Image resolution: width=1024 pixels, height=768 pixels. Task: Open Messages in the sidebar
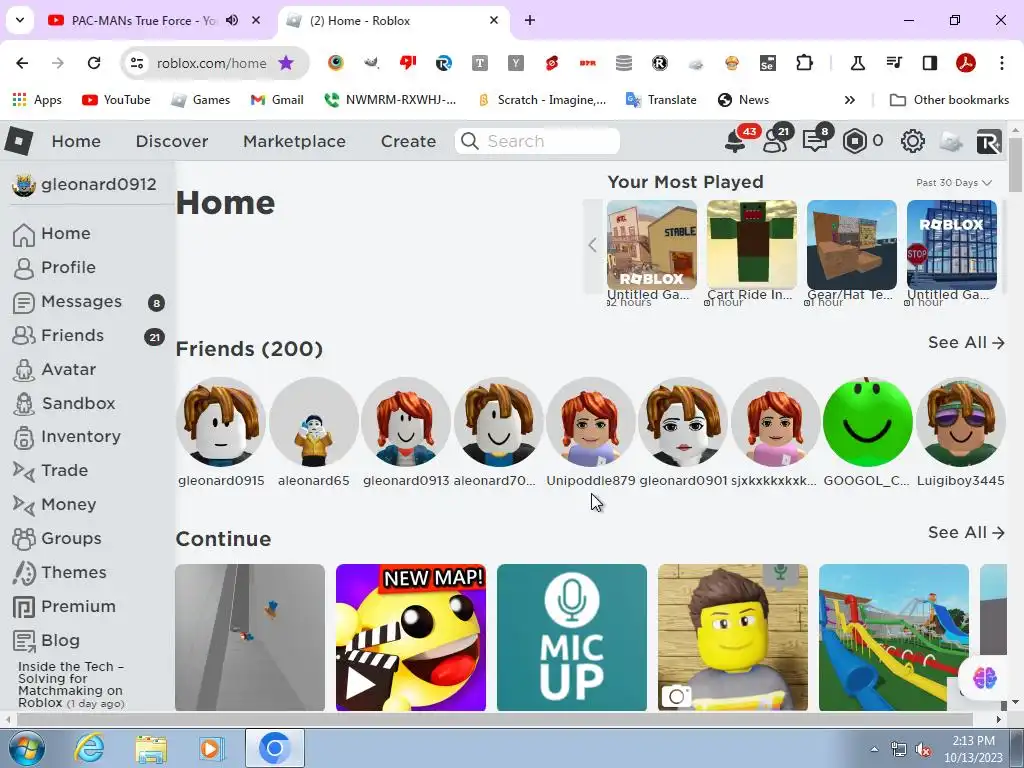click(81, 301)
